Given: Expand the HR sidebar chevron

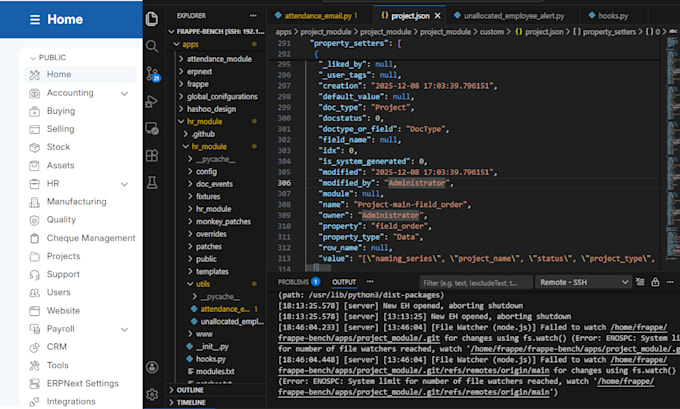Looking at the screenshot, I should (124, 184).
